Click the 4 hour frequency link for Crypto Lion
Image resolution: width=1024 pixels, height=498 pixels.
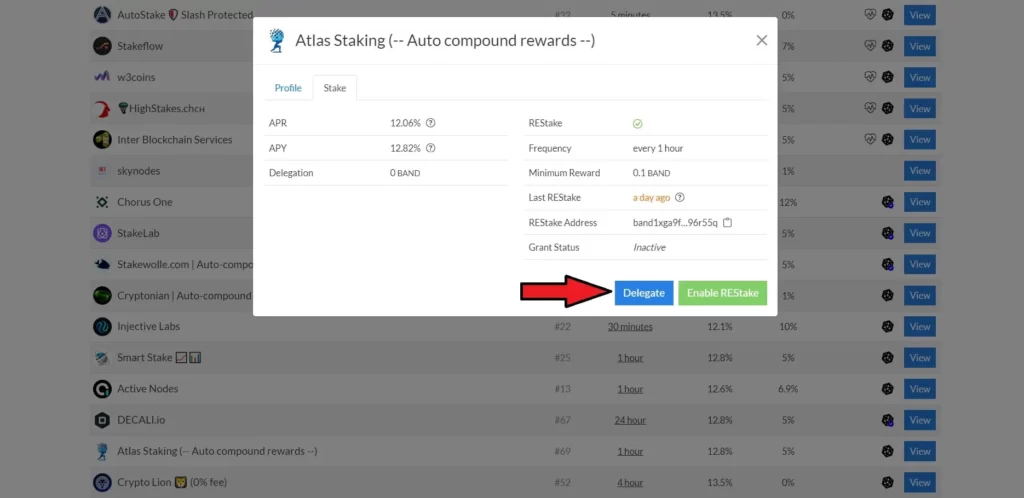[x=630, y=483]
